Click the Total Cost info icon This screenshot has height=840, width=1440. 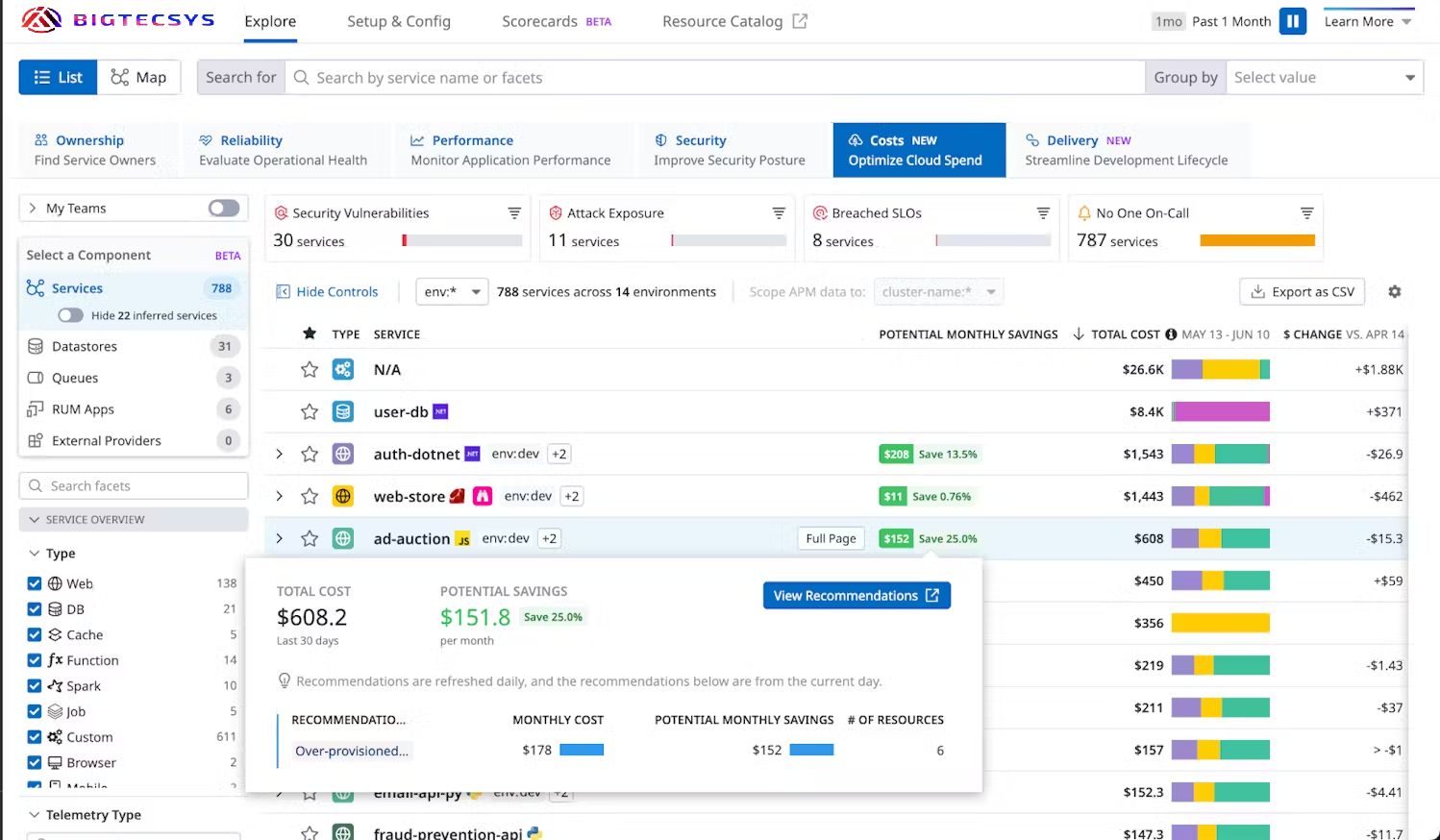[1171, 334]
